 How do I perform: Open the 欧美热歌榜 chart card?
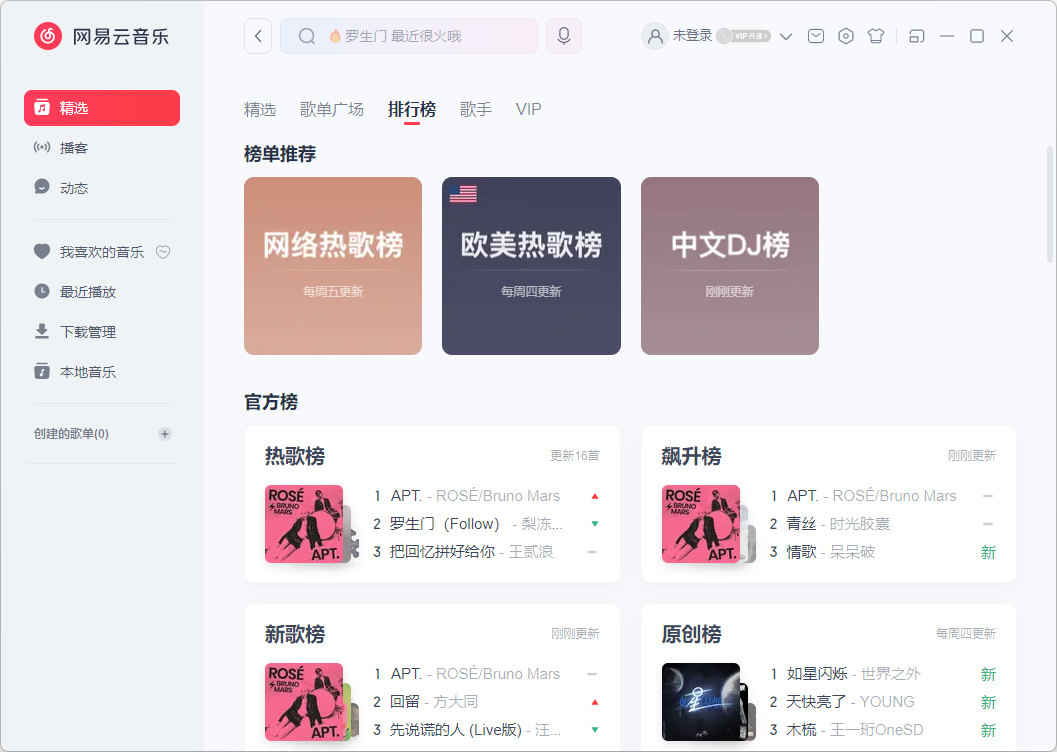tap(531, 266)
